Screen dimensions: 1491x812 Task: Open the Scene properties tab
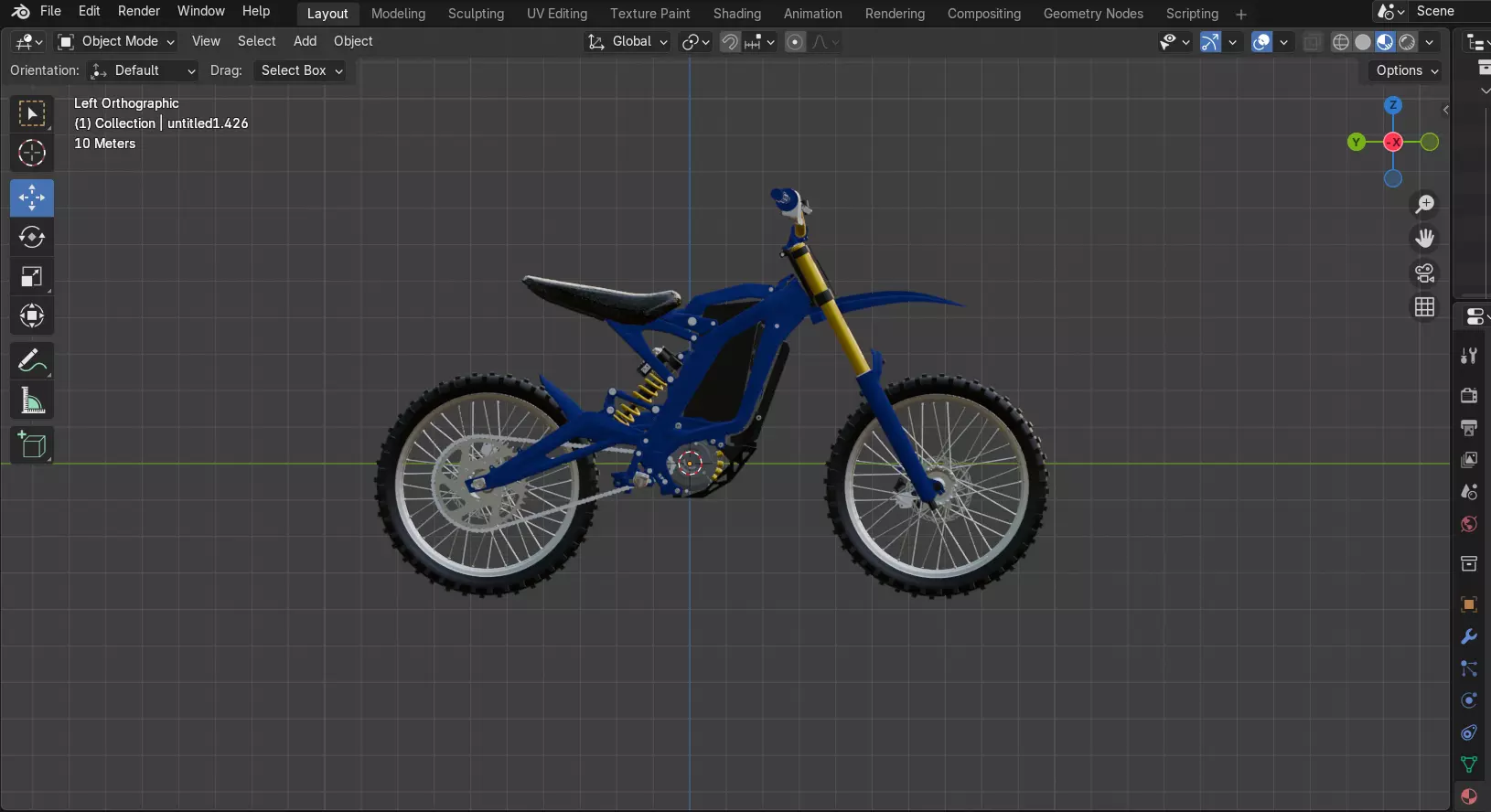pyautogui.click(x=1469, y=491)
